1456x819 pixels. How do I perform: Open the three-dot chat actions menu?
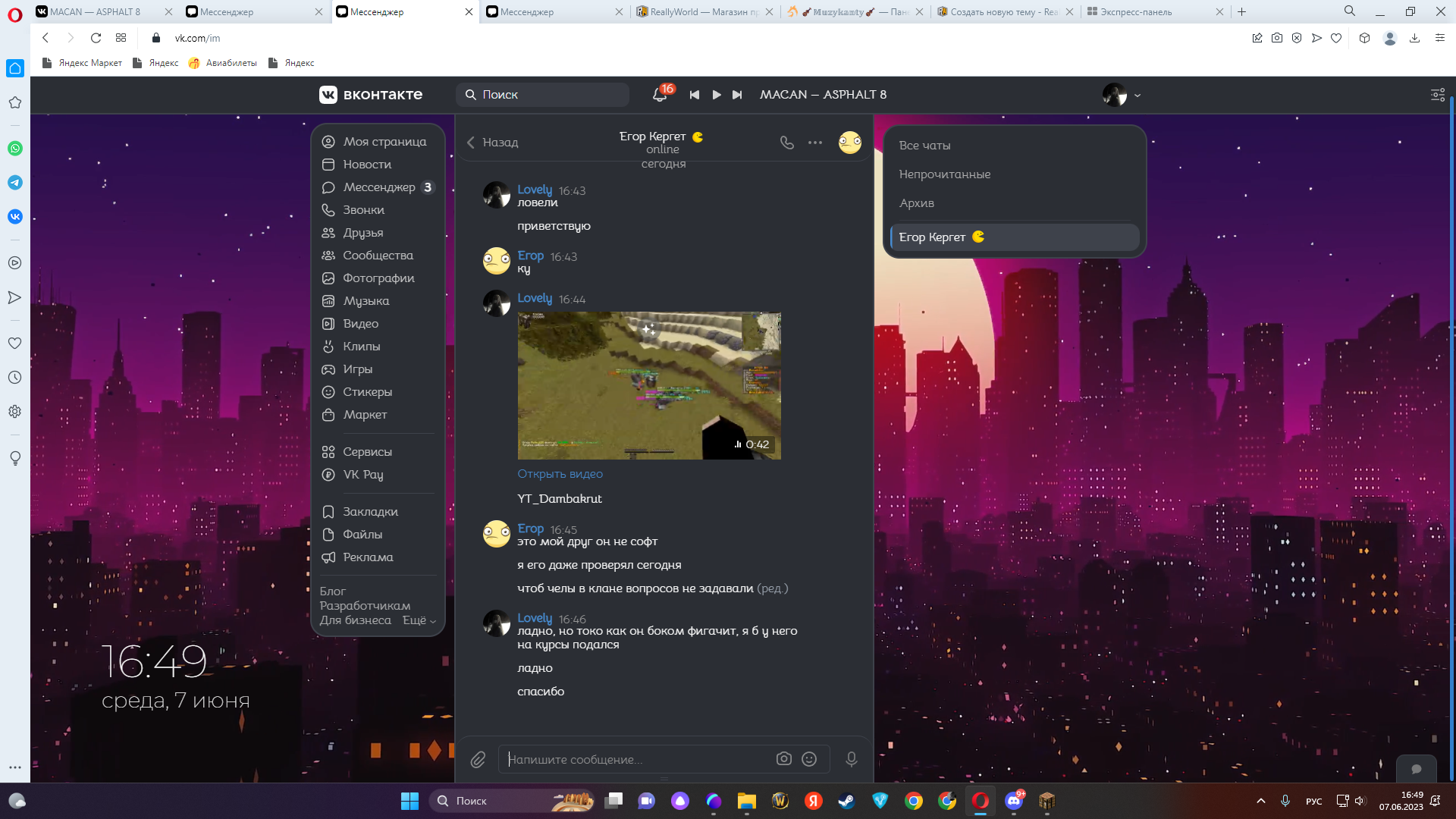[815, 143]
